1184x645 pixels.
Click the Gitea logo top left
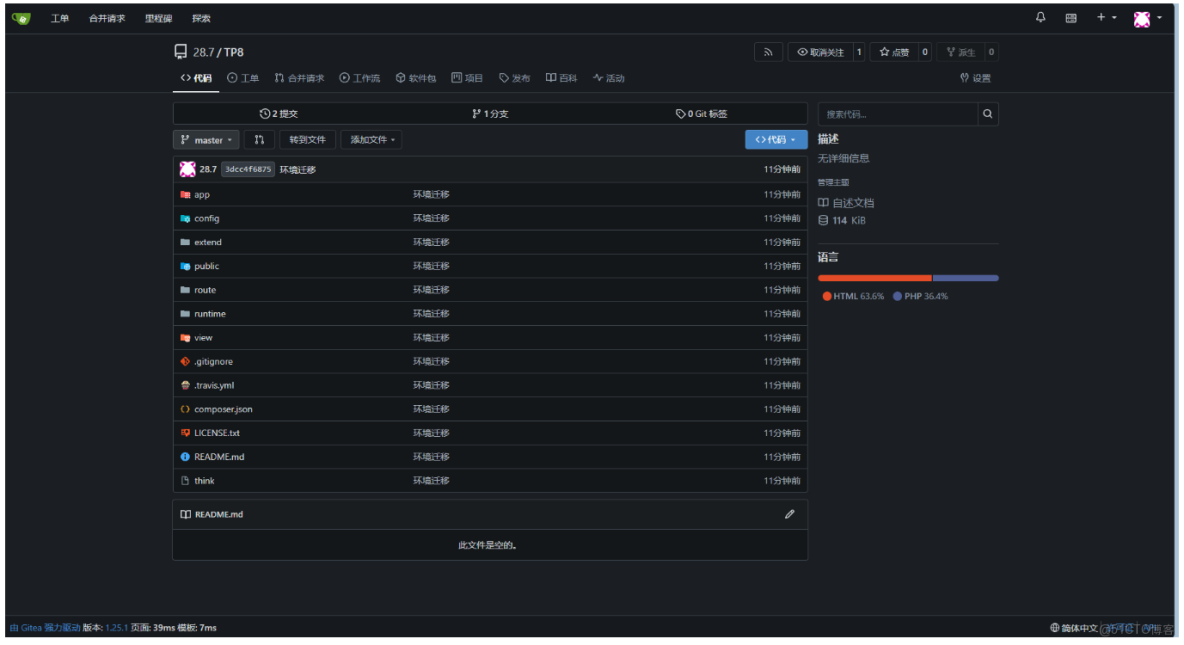click(x=20, y=17)
